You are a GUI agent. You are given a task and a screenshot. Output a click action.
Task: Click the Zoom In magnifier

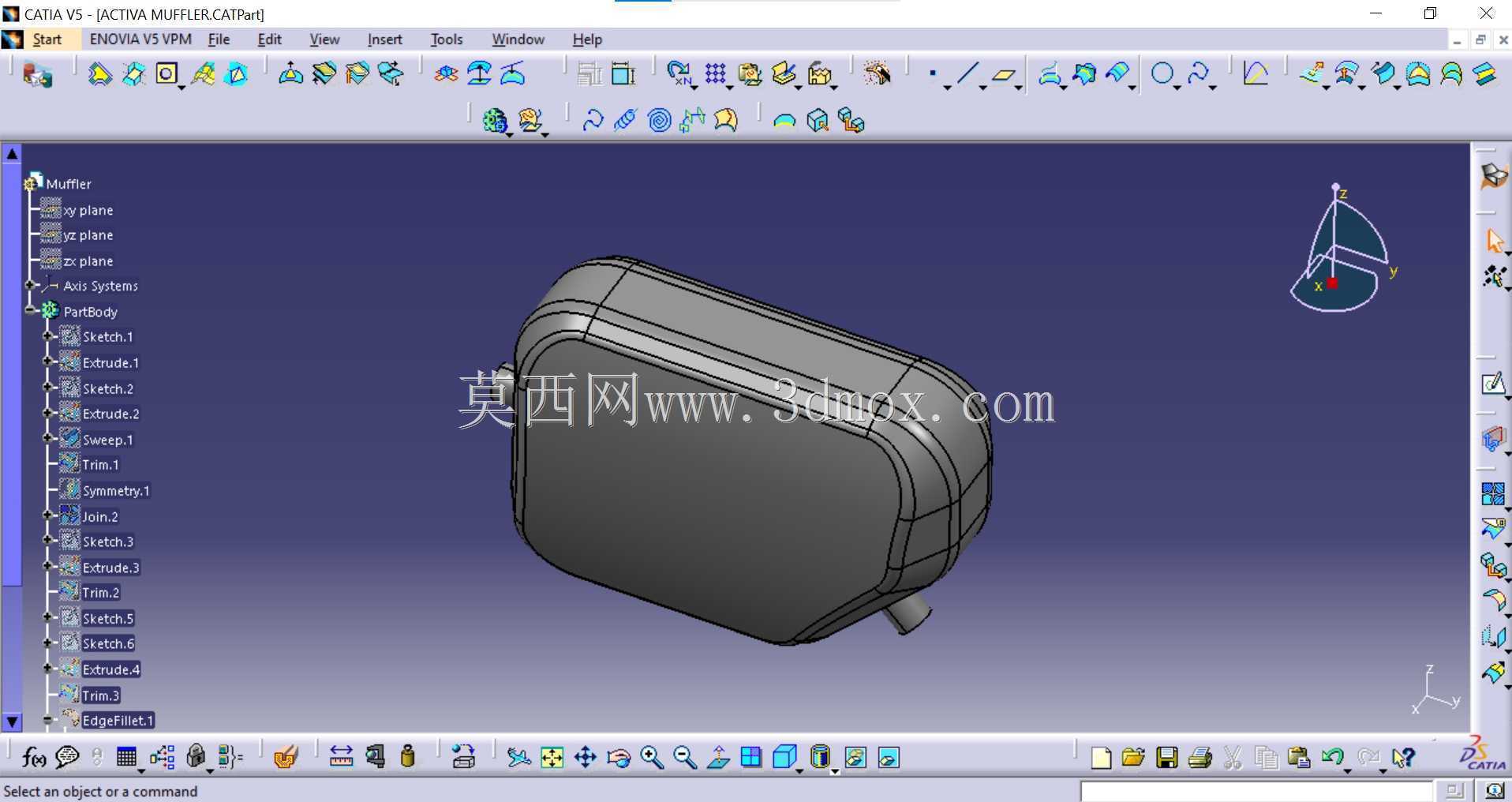(x=652, y=758)
